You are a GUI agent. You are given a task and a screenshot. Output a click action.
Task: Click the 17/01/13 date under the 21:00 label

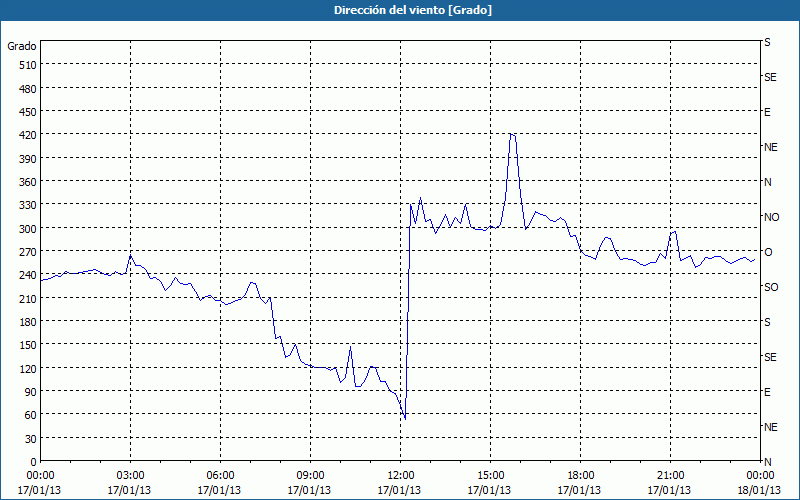(x=669, y=490)
